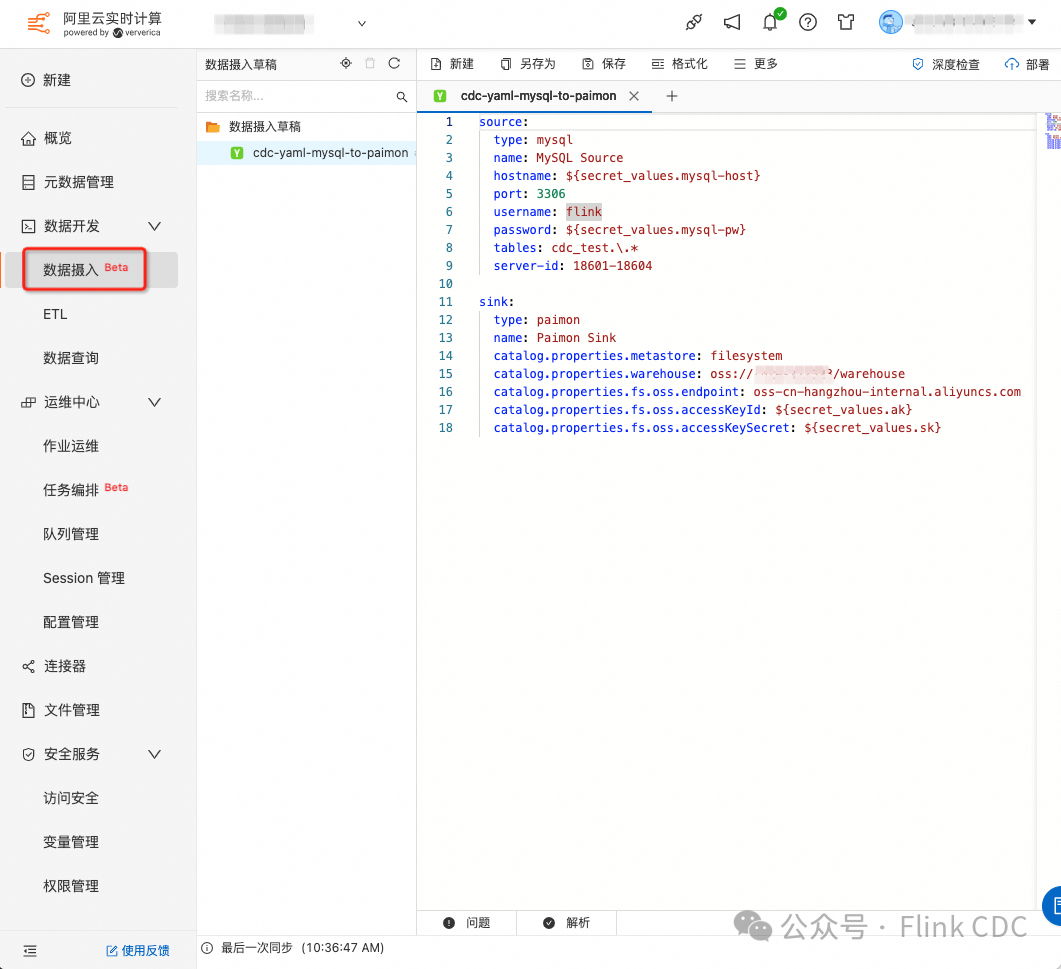The image size is (1061, 969).
Task: Click the delete trash icon in drafts panel
Action: (x=370, y=63)
